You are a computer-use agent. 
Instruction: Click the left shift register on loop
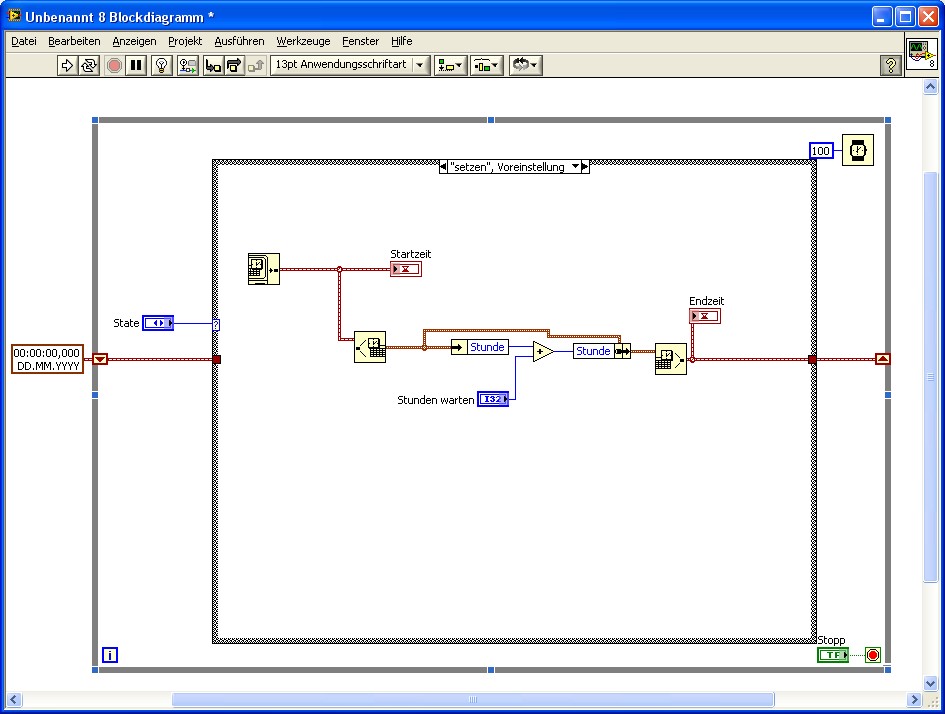100,359
